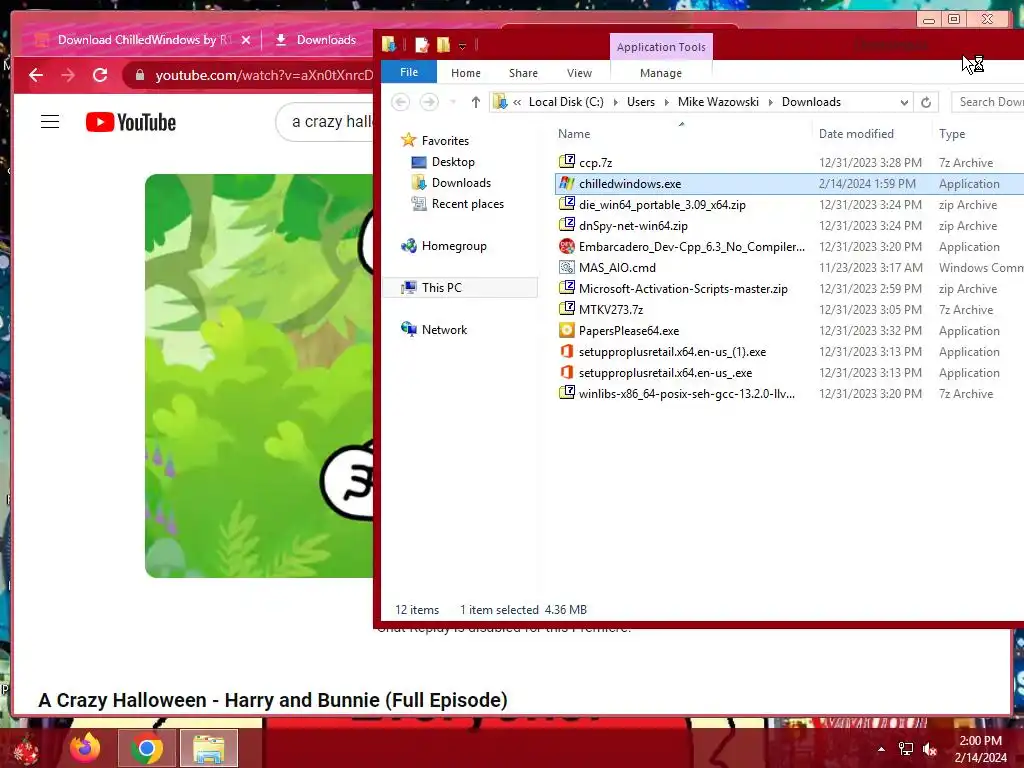This screenshot has width=1024, height=768.
Task: Select the Application Tools contextual tab
Action: [x=661, y=47]
